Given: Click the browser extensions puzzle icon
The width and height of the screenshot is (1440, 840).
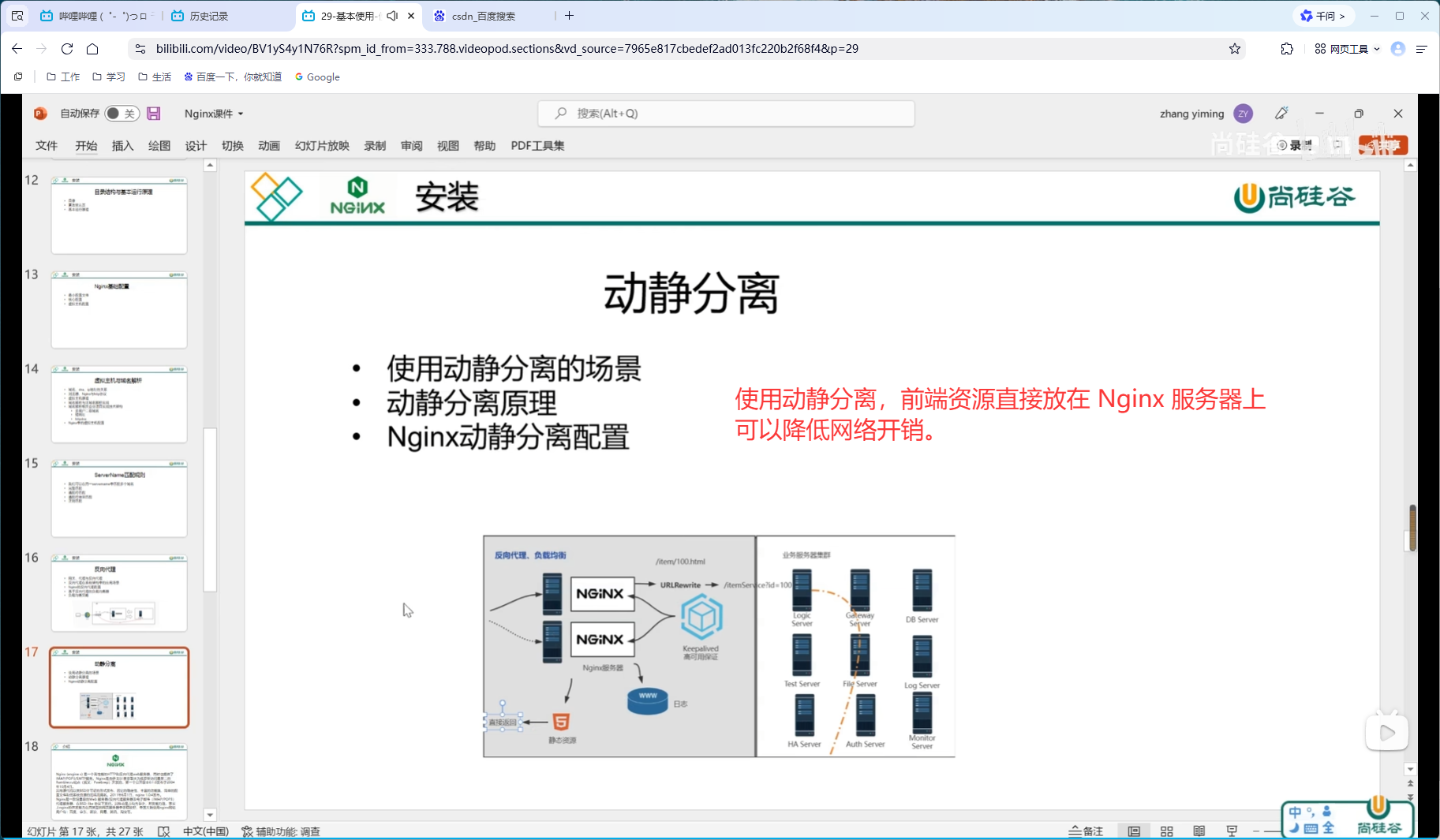Looking at the screenshot, I should pos(1287,49).
